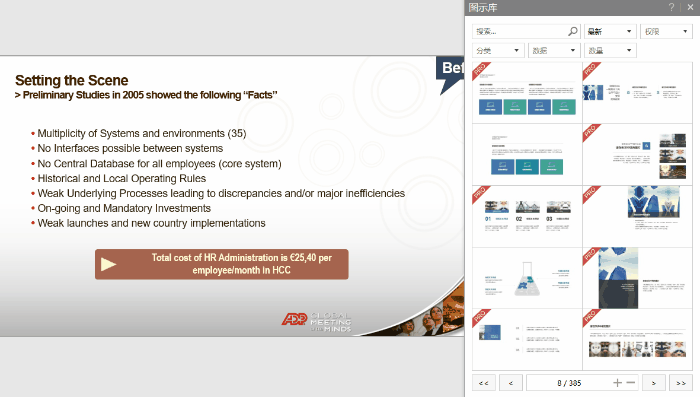The width and height of the screenshot is (700, 397).
Task: Select the bottom template with four-photo strip
Action: coord(638,339)
